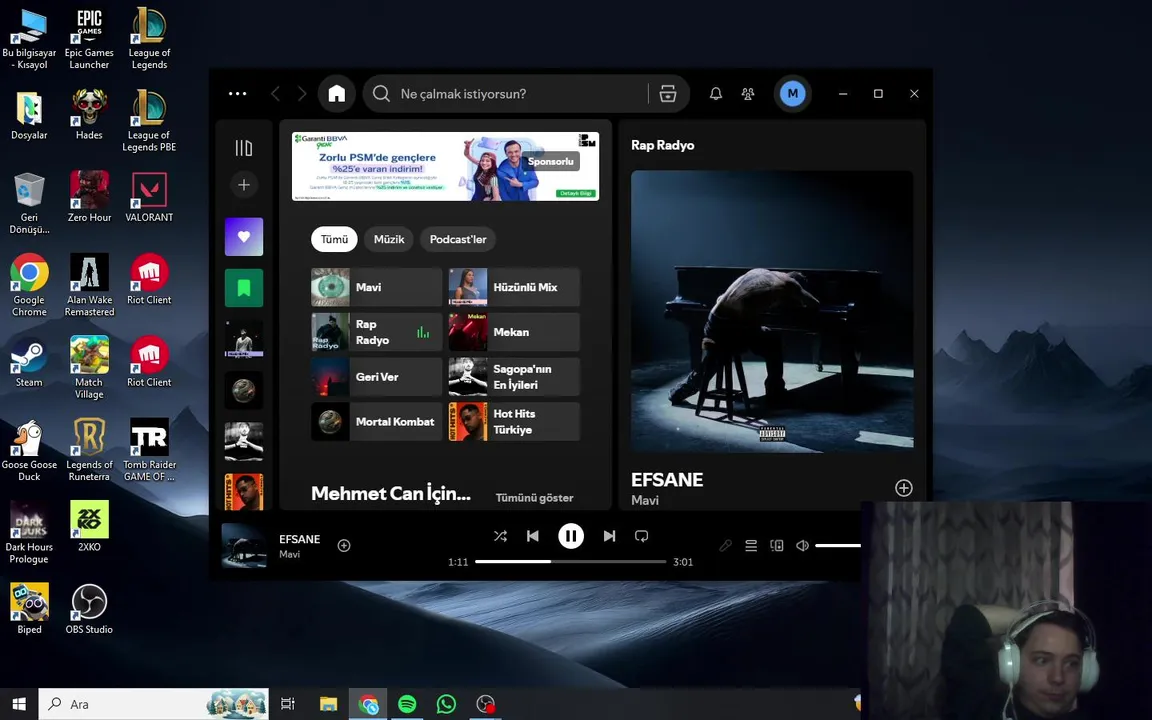Open the Mortal Kombat card

click(376, 422)
